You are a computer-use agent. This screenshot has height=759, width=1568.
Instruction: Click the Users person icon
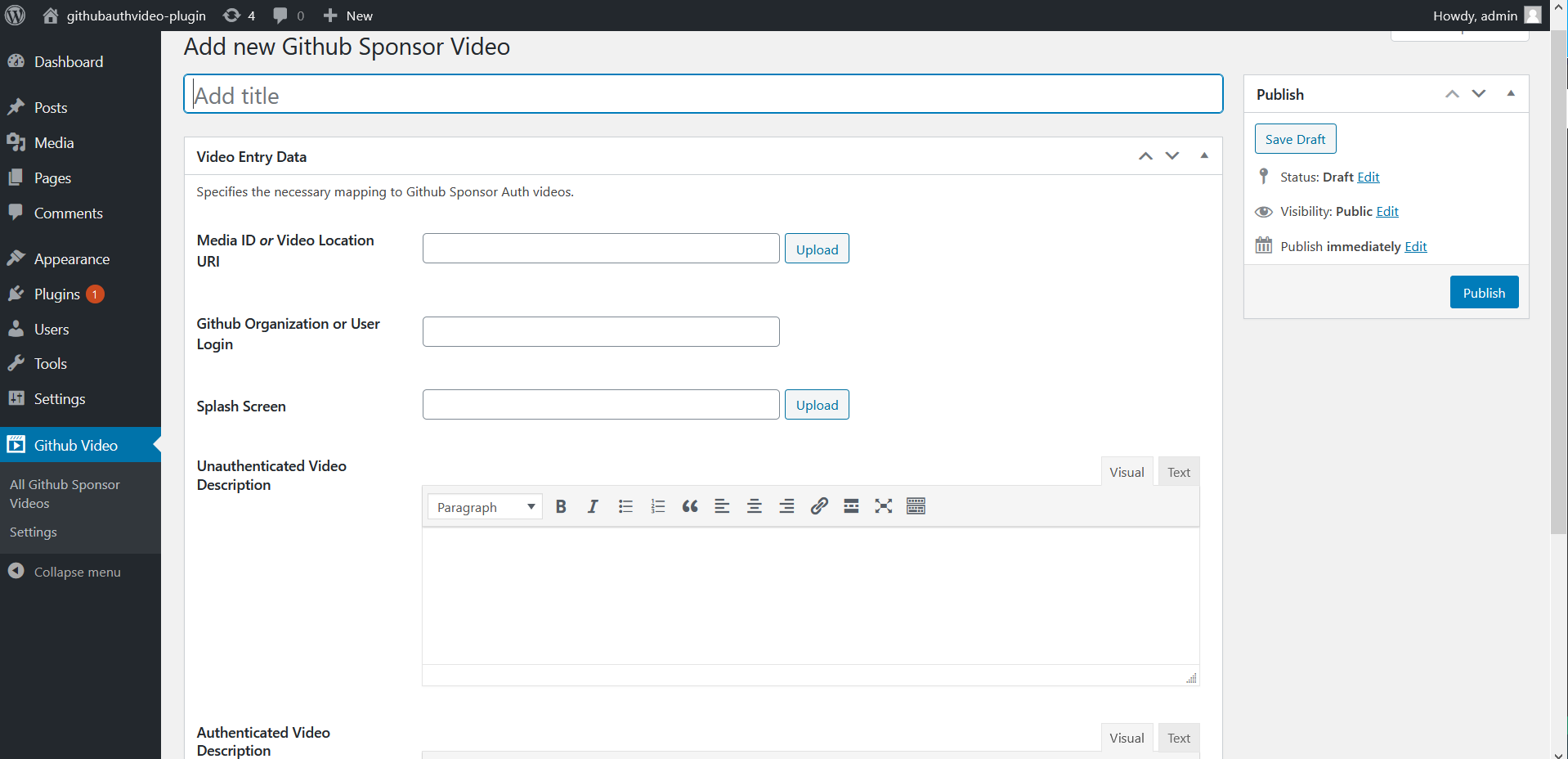(x=16, y=329)
